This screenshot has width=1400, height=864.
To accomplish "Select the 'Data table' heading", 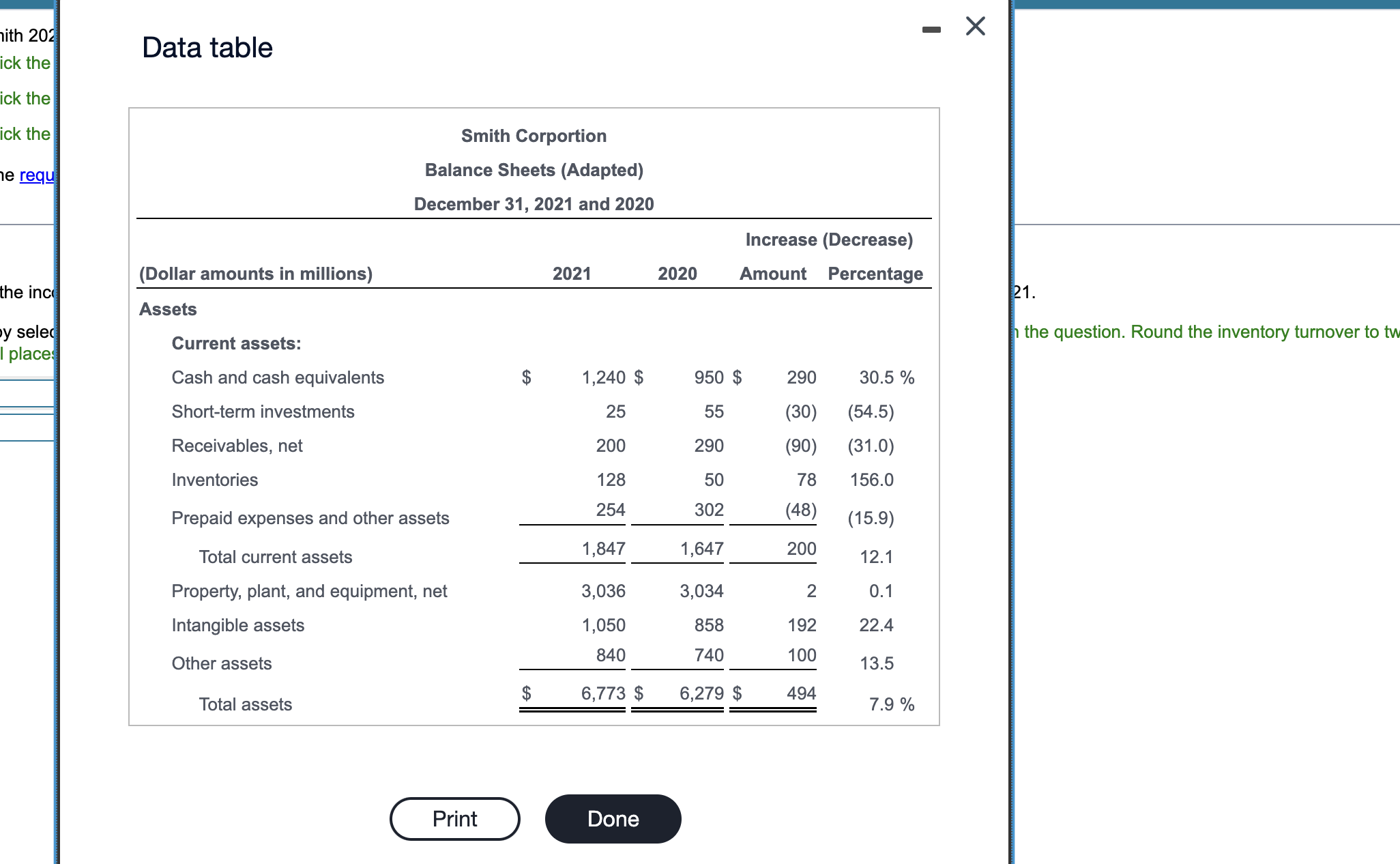I will point(207,48).
